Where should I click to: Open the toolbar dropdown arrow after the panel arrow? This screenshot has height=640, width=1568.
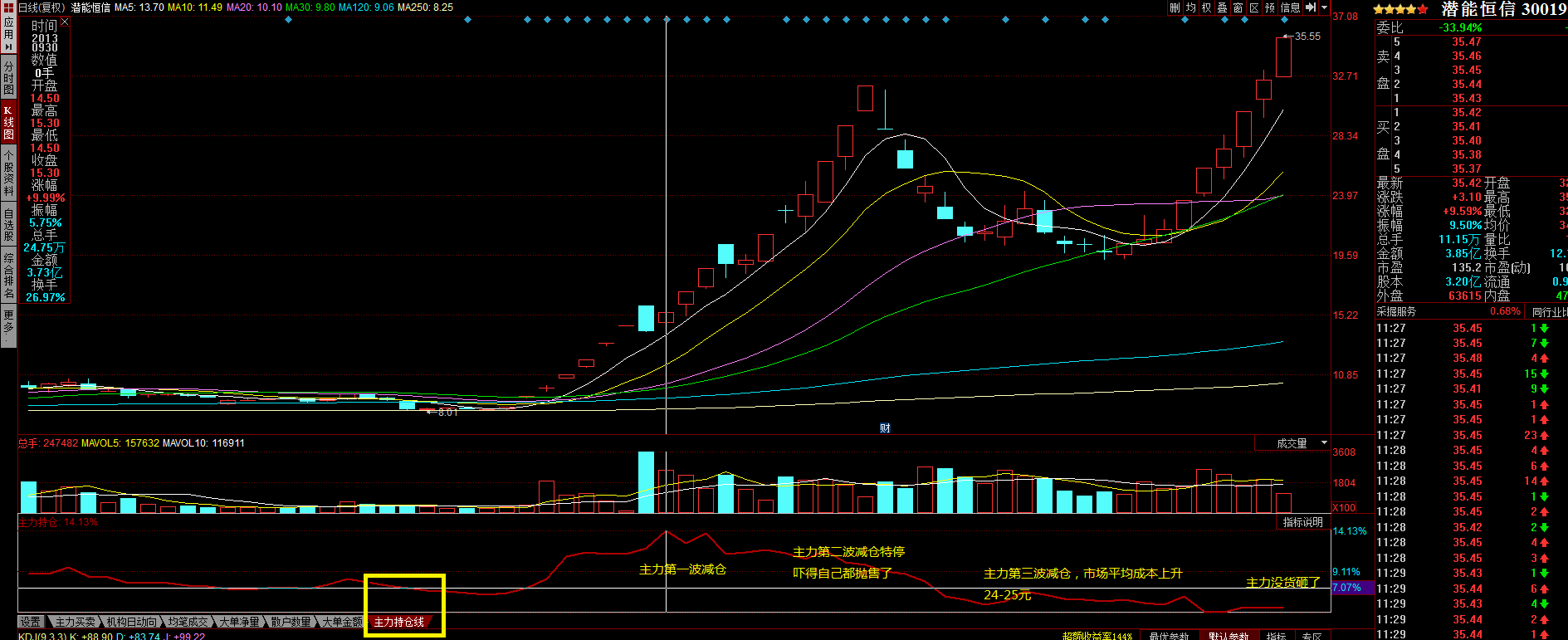coord(1324,7)
